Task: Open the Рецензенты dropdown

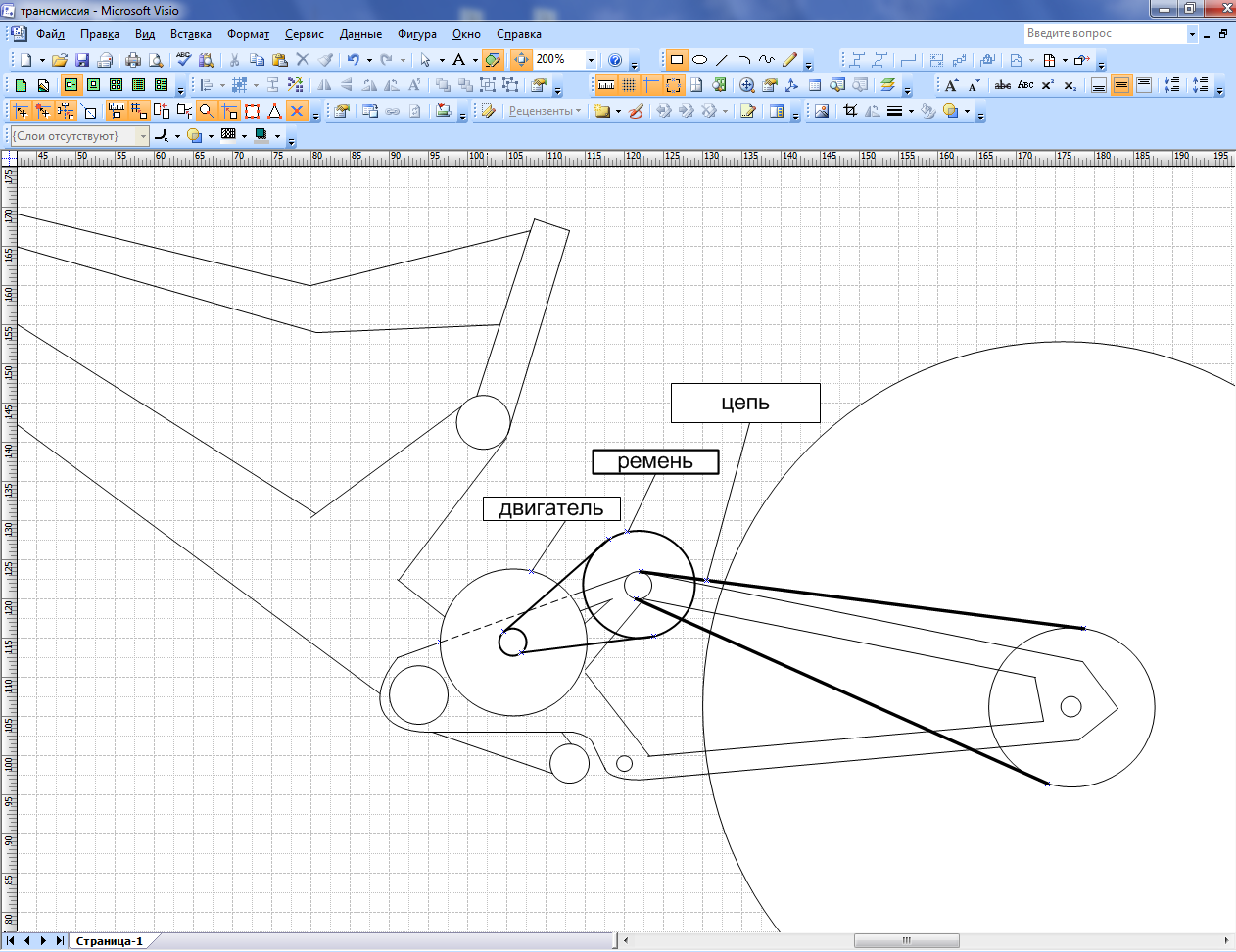Action: pyautogui.click(x=545, y=111)
